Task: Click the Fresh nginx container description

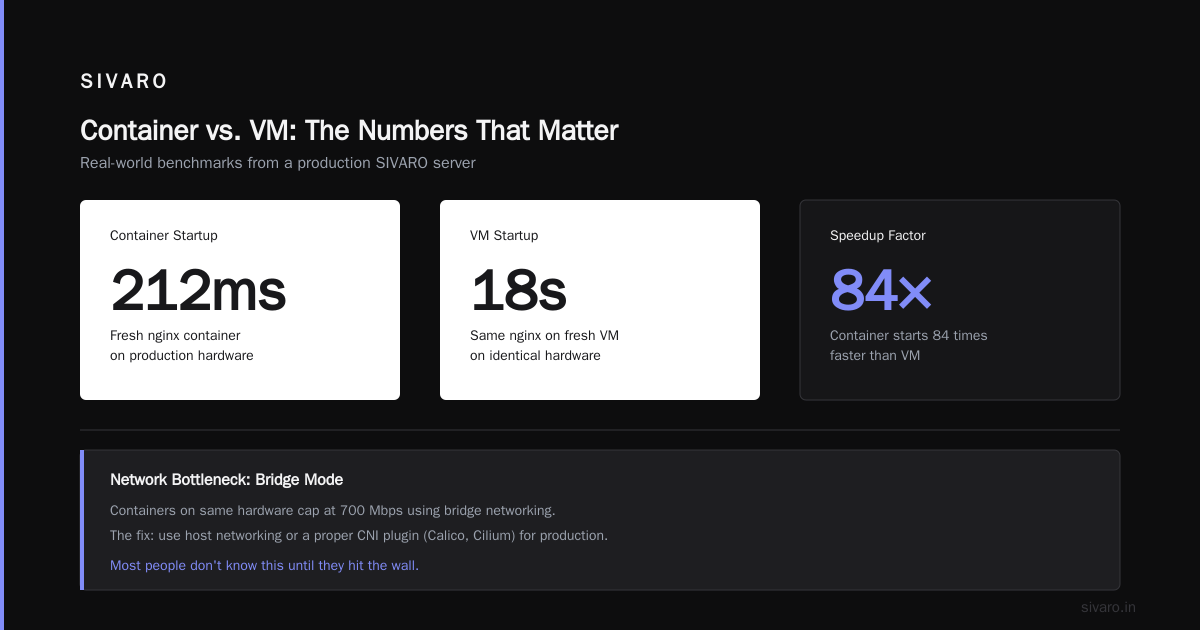Action: pyautogui.click(x=182, y=345)
